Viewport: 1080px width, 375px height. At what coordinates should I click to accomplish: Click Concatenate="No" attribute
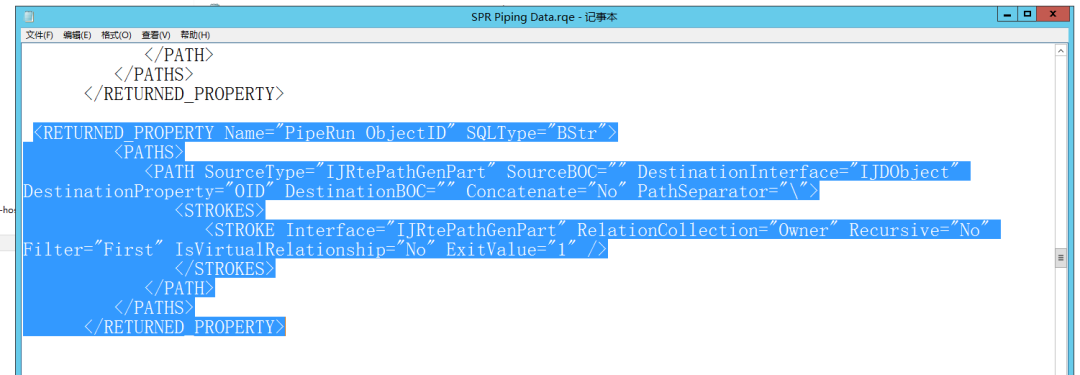click(548, 192)
